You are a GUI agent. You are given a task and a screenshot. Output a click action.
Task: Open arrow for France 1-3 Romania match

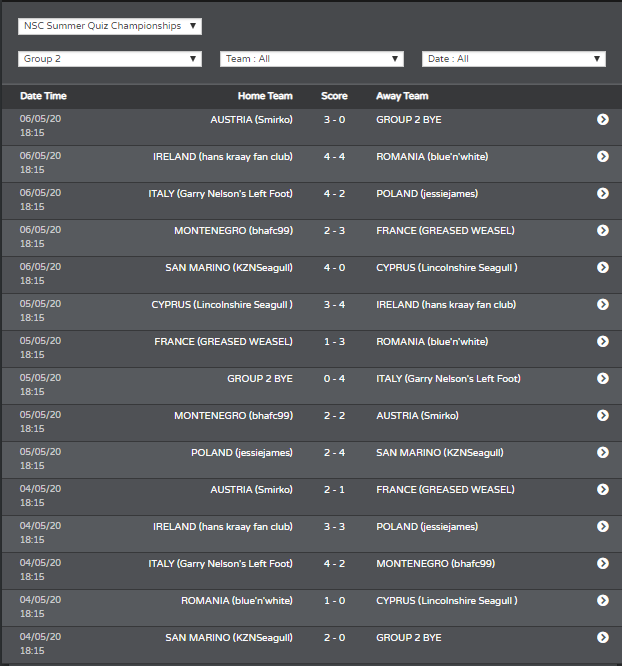[x=602, y=341]
